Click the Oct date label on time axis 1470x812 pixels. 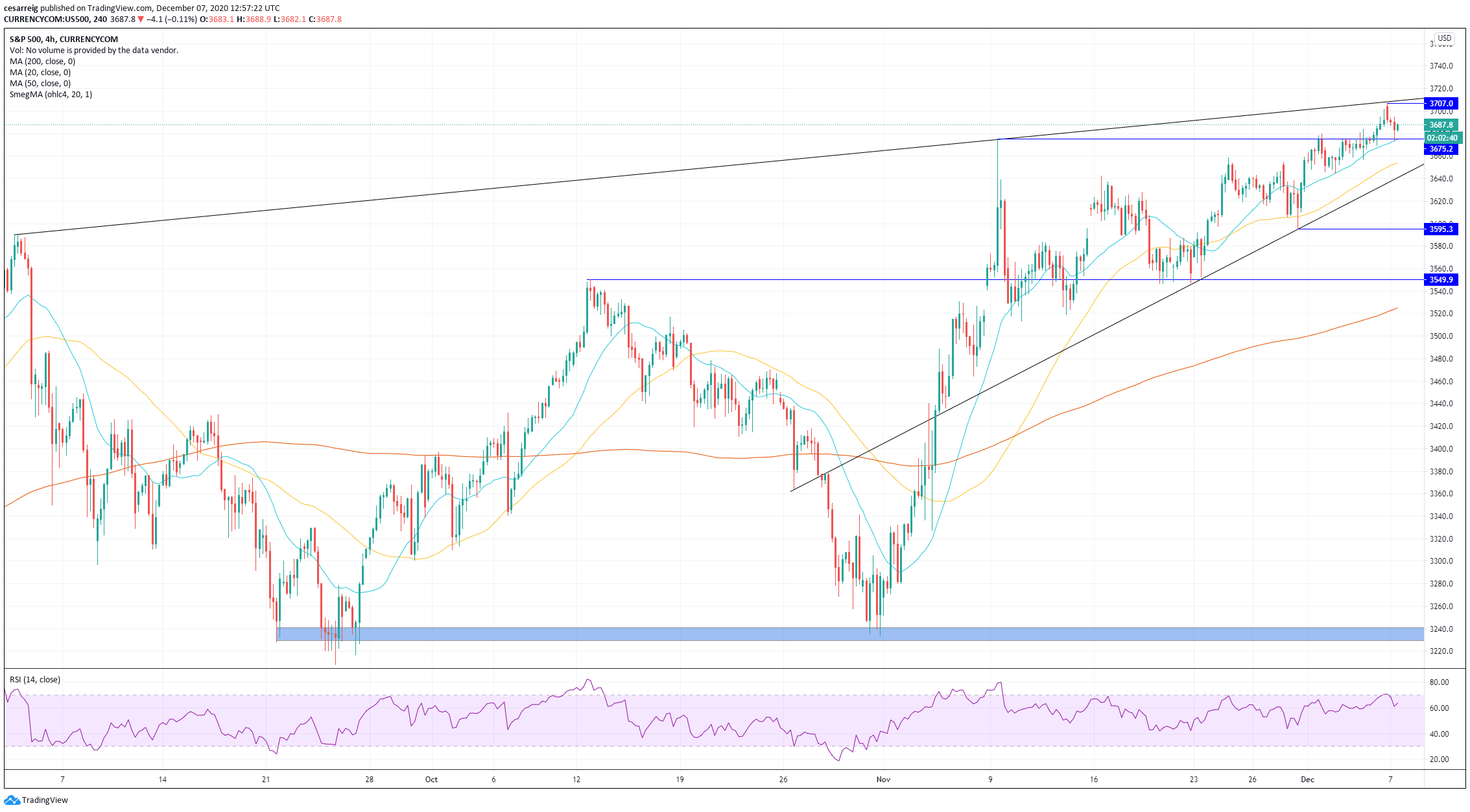pos(431,780)
